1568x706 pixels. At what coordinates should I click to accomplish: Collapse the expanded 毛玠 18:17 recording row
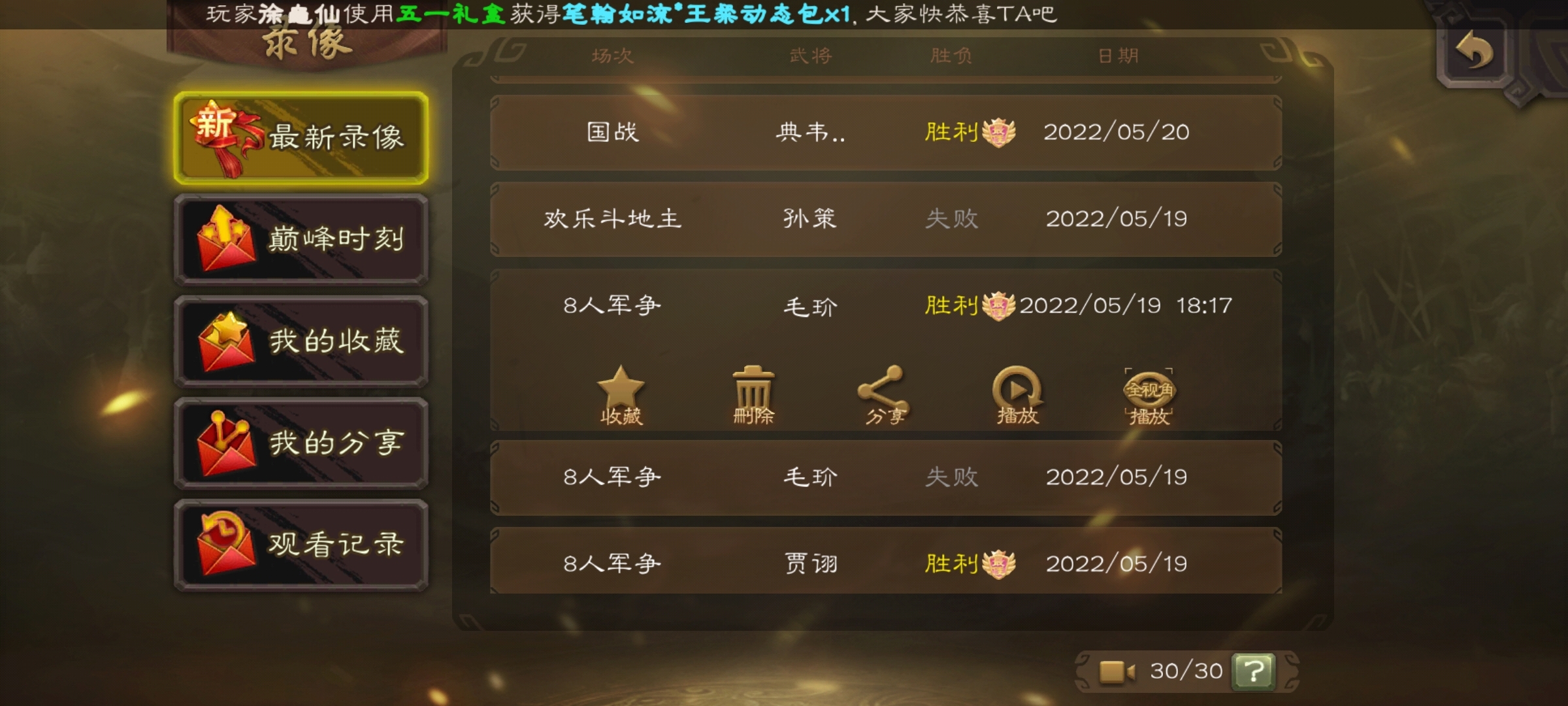click(x=886, y=305)
